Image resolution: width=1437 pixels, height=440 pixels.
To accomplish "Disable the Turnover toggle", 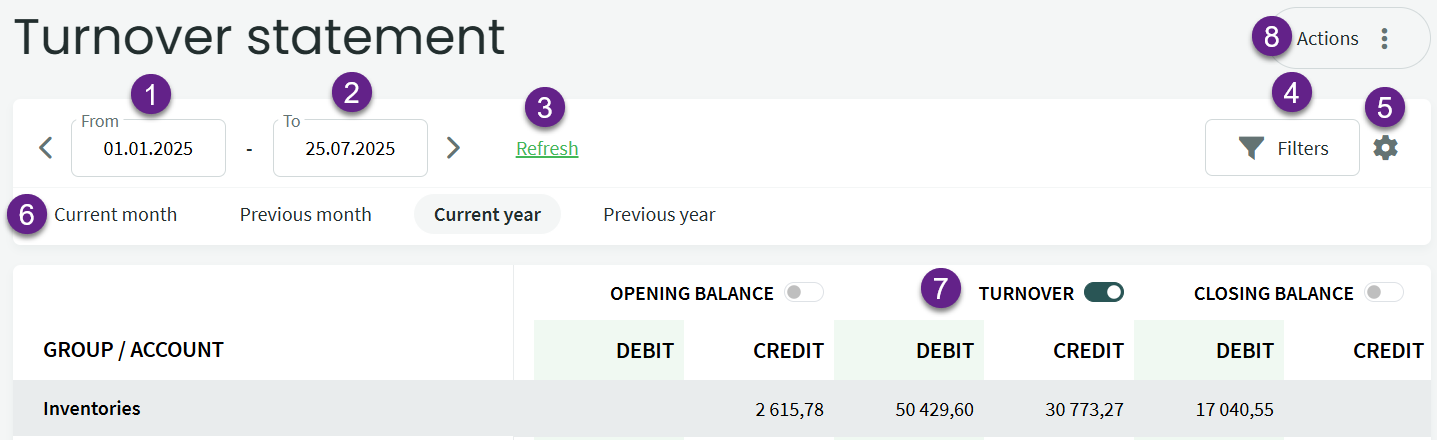I will click(x=1104, y=293).
